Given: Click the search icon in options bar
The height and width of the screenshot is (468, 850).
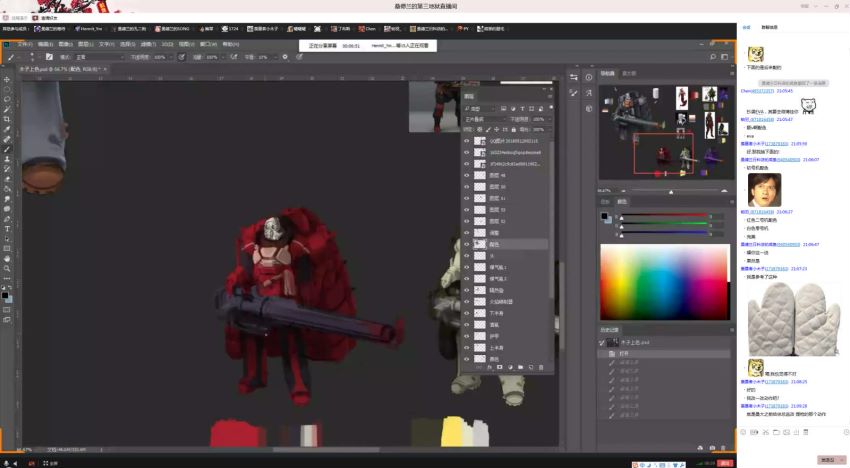Looking at the screenshot, I should point(713,56).
